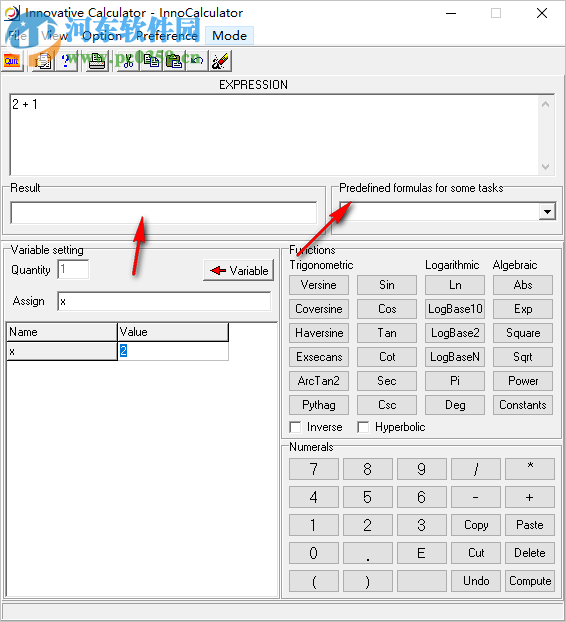Click the Result output field
The width and height of the screenshot is (566, 622).
(x=163, y=213)
